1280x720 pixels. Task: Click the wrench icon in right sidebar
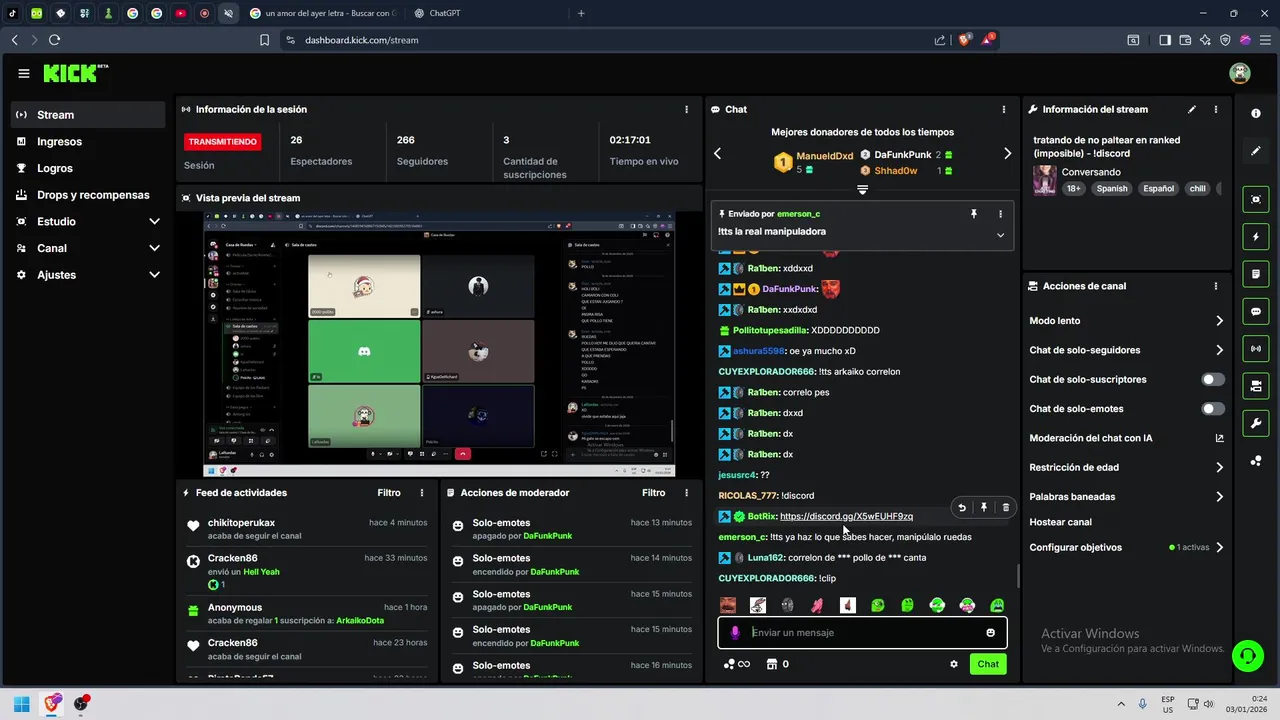1256,423
